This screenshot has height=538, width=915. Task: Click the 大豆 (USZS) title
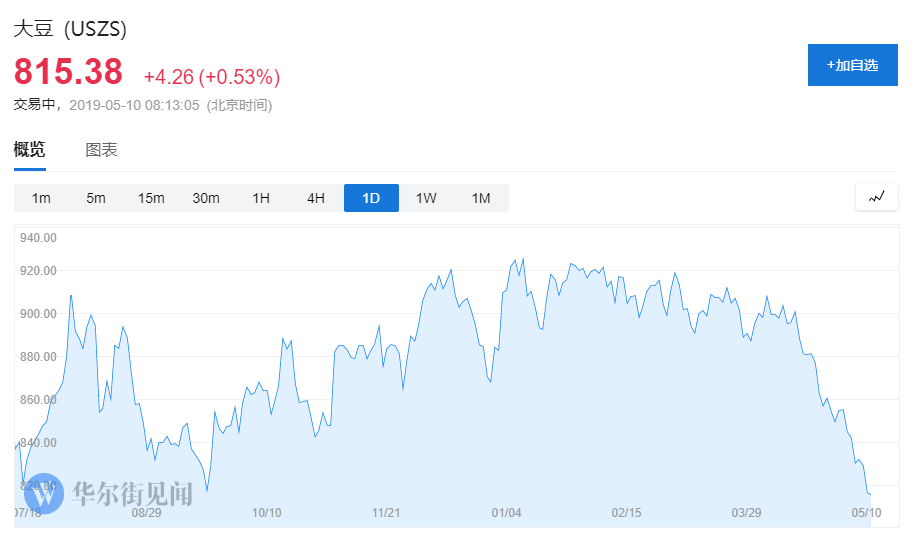point(70,29)
